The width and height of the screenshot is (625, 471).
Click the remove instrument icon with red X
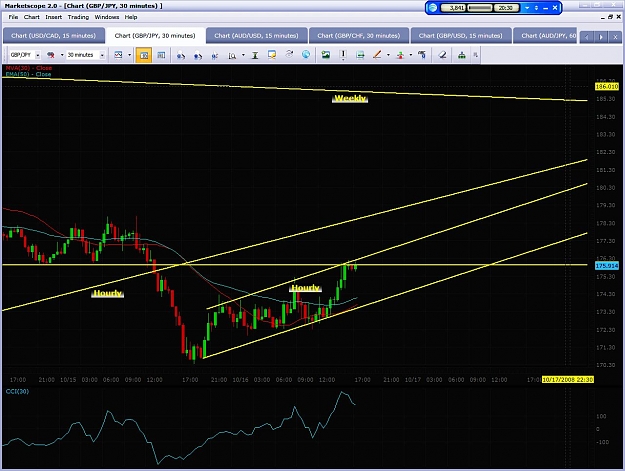click(51, 55)
